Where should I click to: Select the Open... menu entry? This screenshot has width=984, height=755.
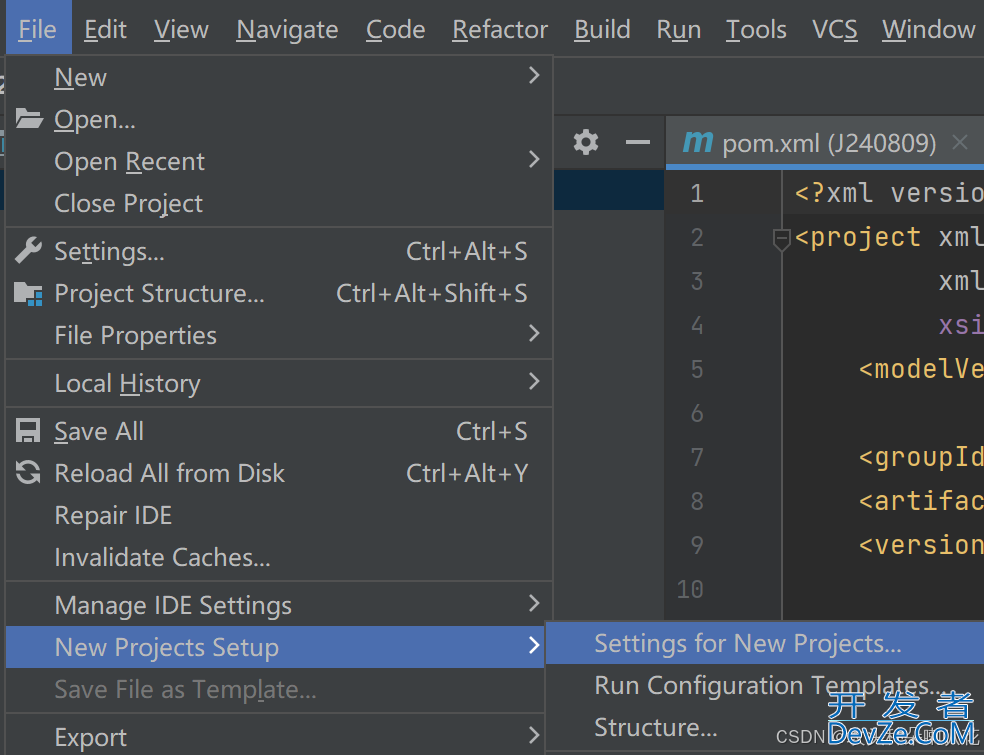coord(279,119)
